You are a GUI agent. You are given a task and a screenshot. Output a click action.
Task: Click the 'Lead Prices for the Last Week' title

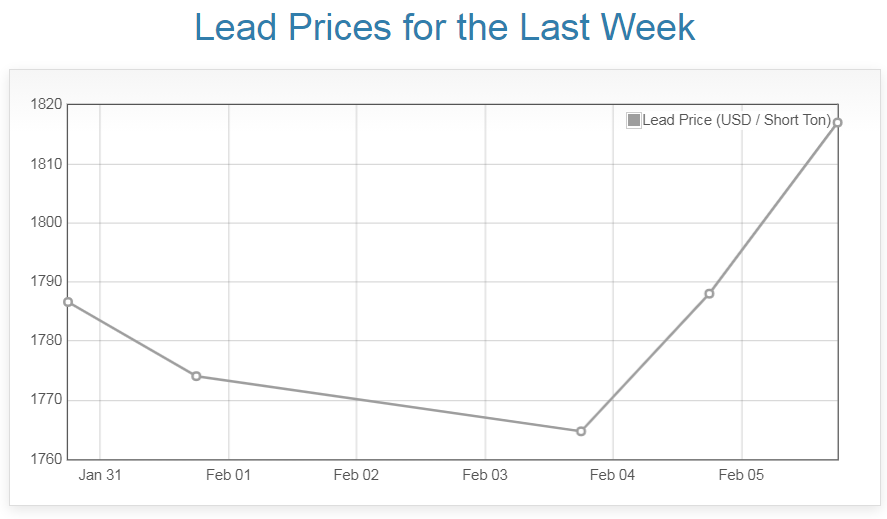point(444,27)
